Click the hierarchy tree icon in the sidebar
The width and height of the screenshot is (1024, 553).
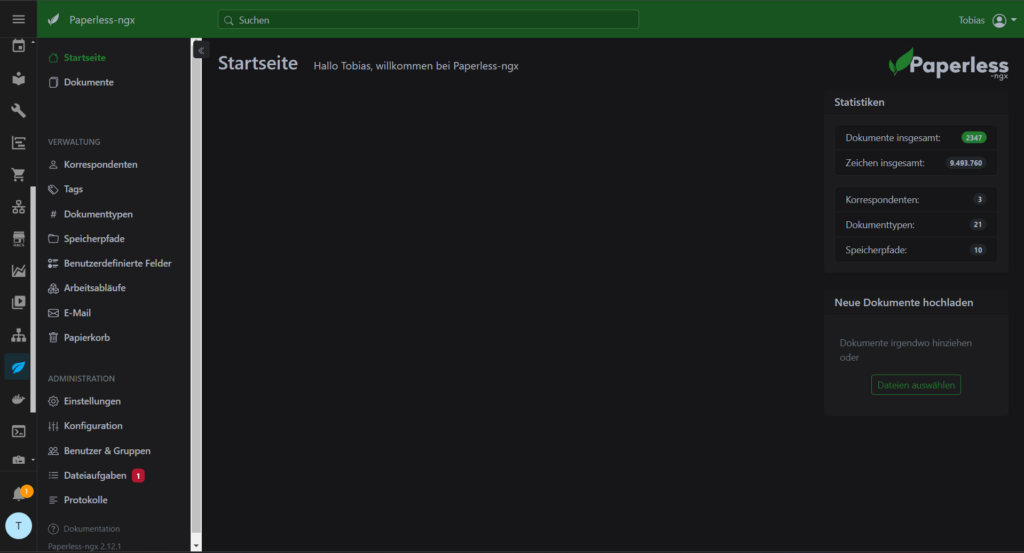click(18, 335)
